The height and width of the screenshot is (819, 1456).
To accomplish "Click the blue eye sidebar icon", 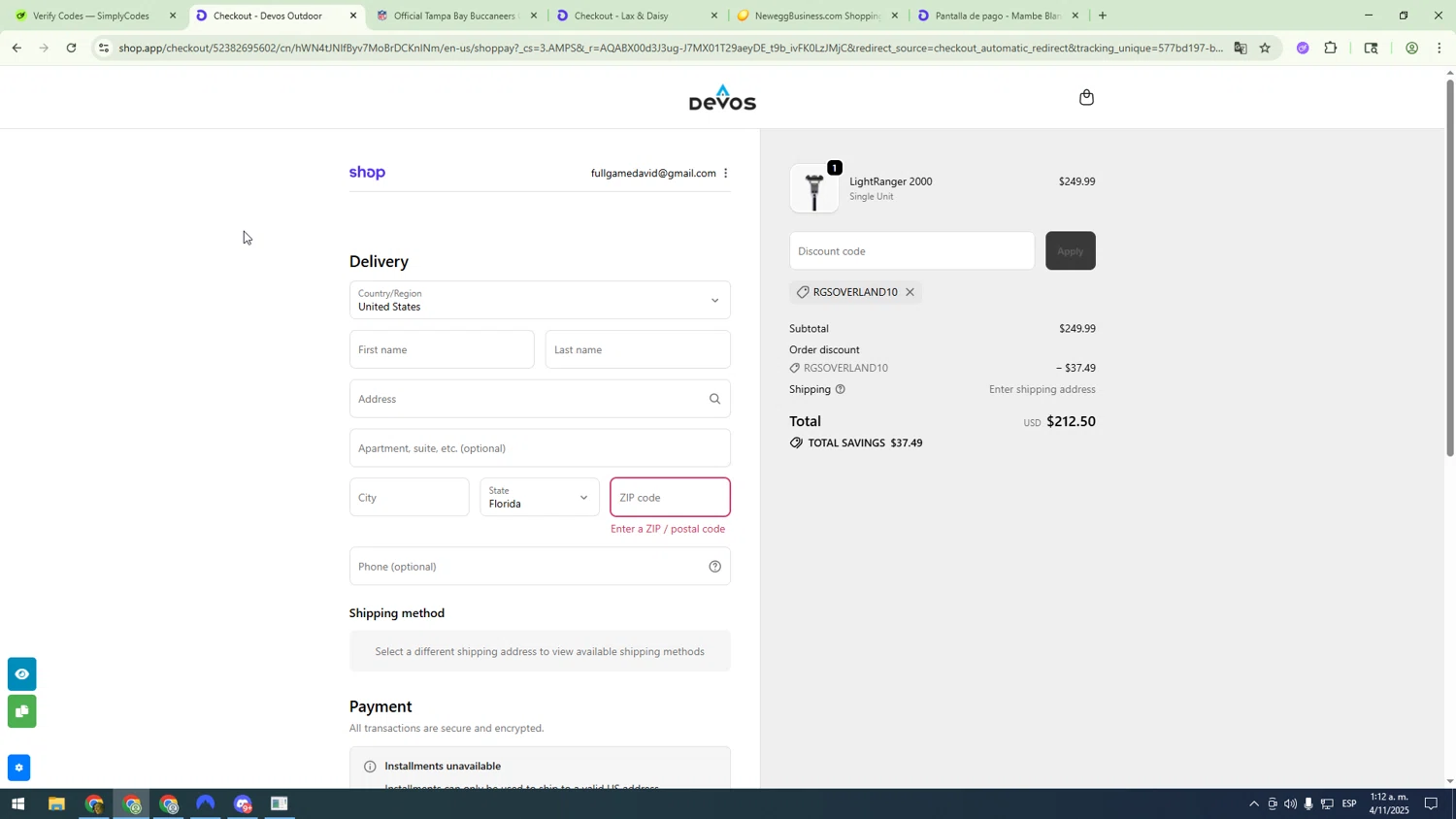I will tap(21, 674).
